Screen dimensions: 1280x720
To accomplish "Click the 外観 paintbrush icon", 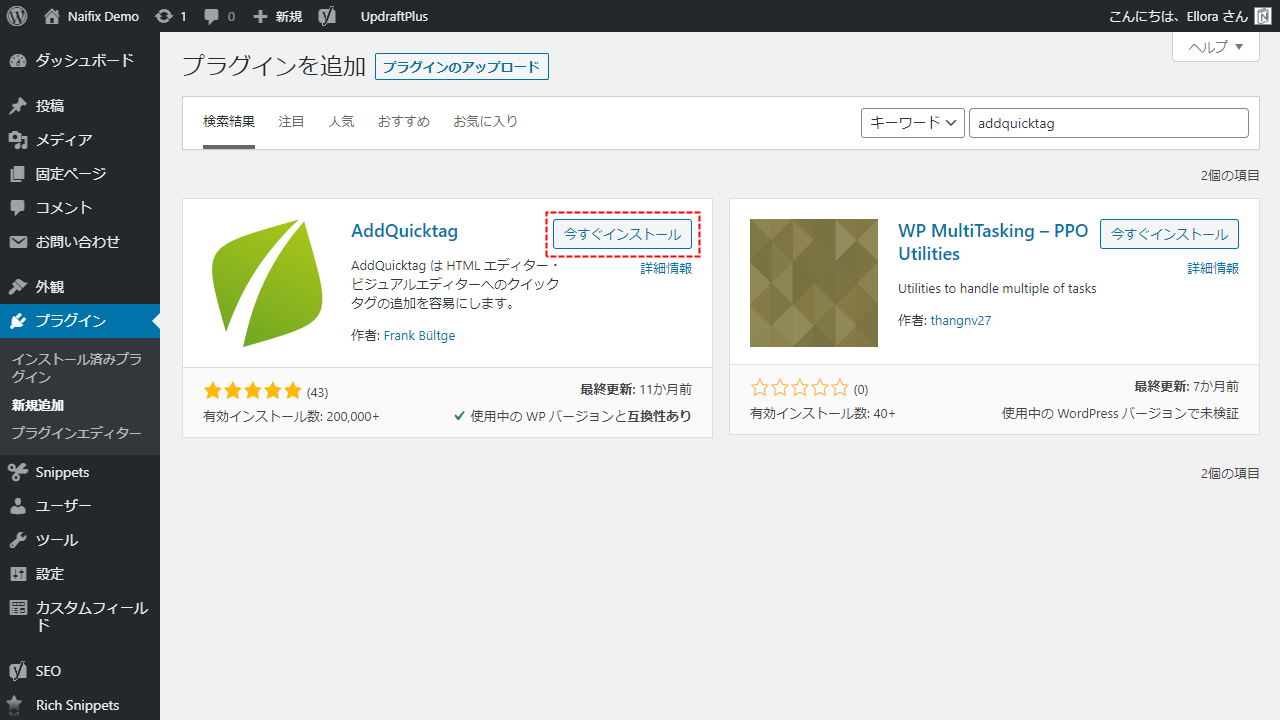I will click(x=18, y=287).
